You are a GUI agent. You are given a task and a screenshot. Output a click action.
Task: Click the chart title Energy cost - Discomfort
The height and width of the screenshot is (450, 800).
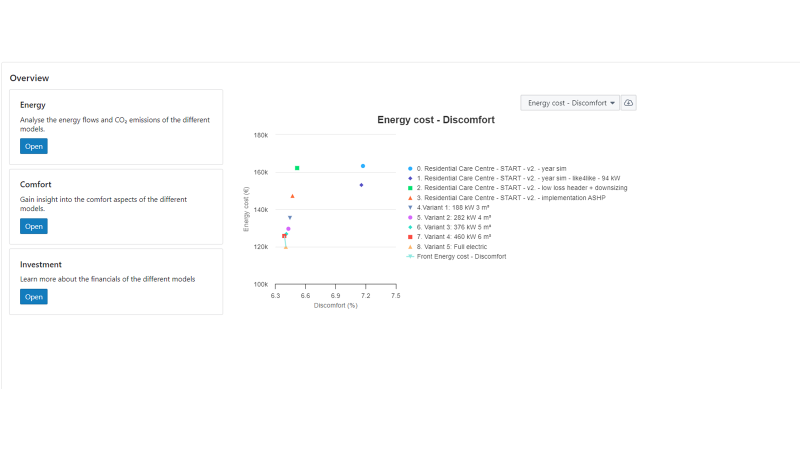(x=435, y=120)
